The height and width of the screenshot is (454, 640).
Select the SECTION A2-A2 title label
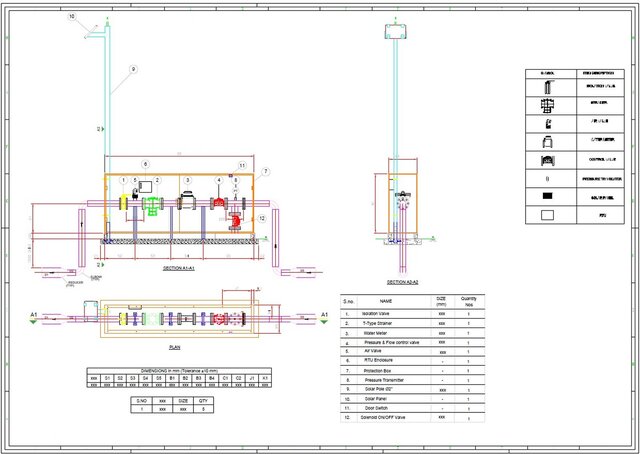pos(402,284)
